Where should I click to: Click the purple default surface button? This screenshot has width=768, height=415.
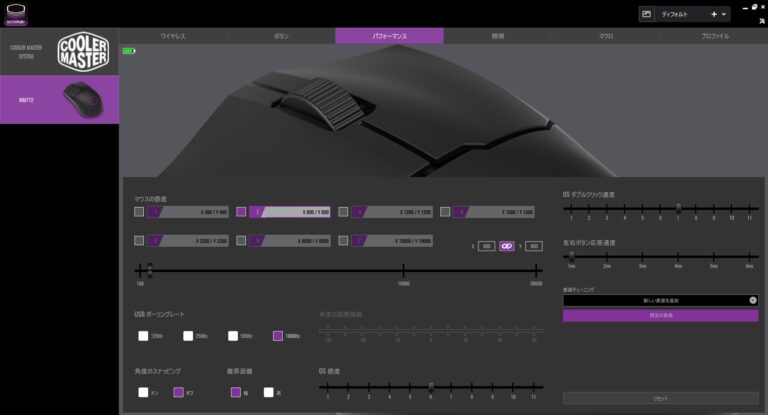click(660, 315)
